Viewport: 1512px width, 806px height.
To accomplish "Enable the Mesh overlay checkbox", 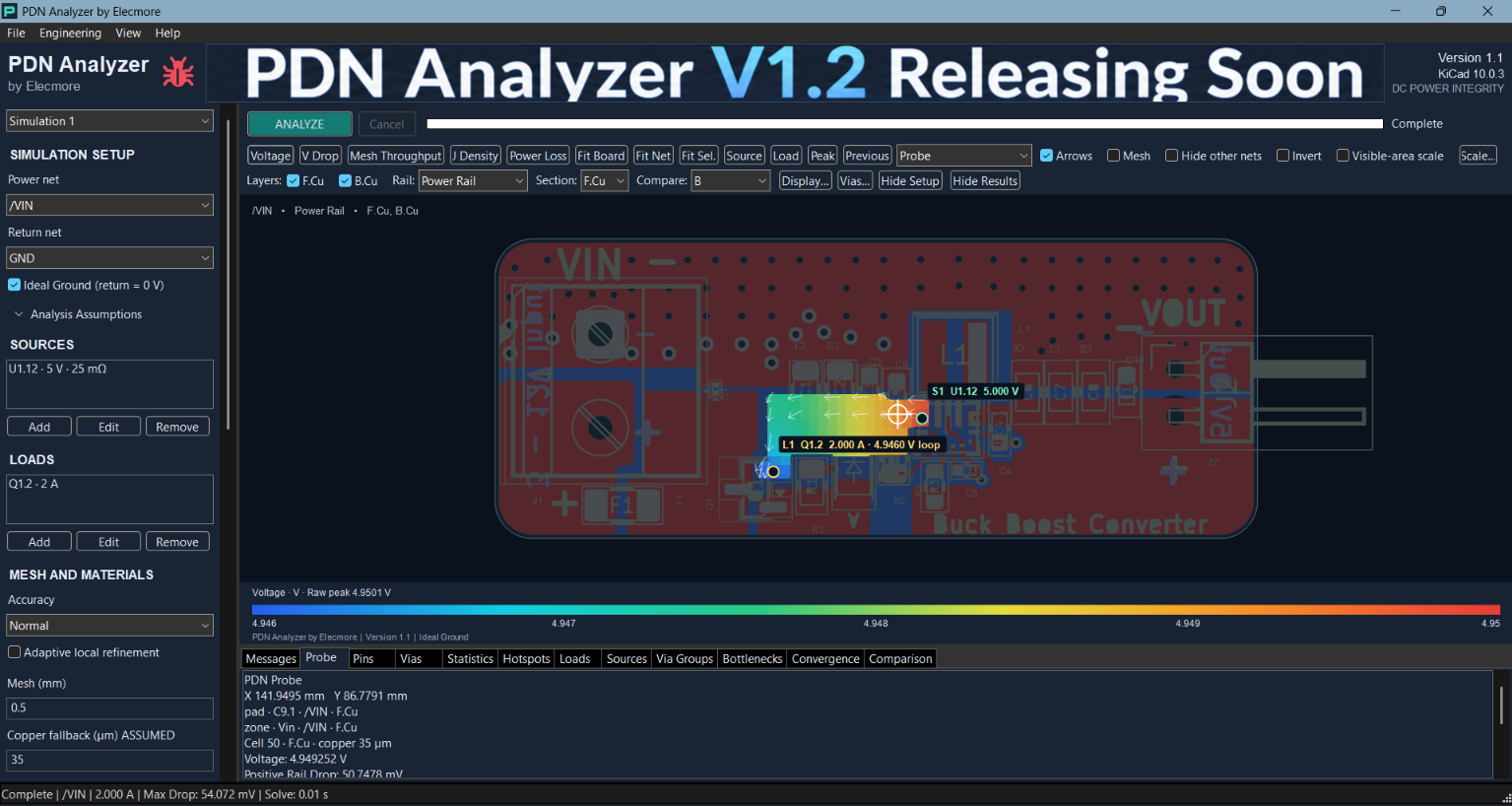I will pos(1114,156).
